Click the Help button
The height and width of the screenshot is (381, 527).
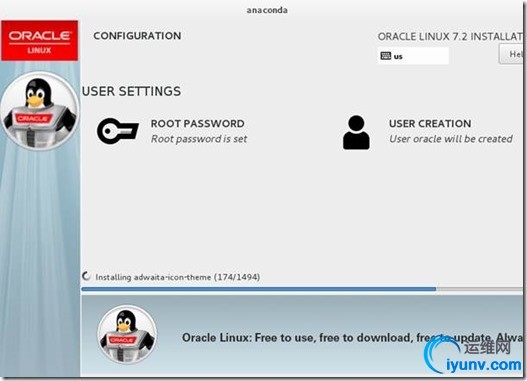tap(512, 54)
